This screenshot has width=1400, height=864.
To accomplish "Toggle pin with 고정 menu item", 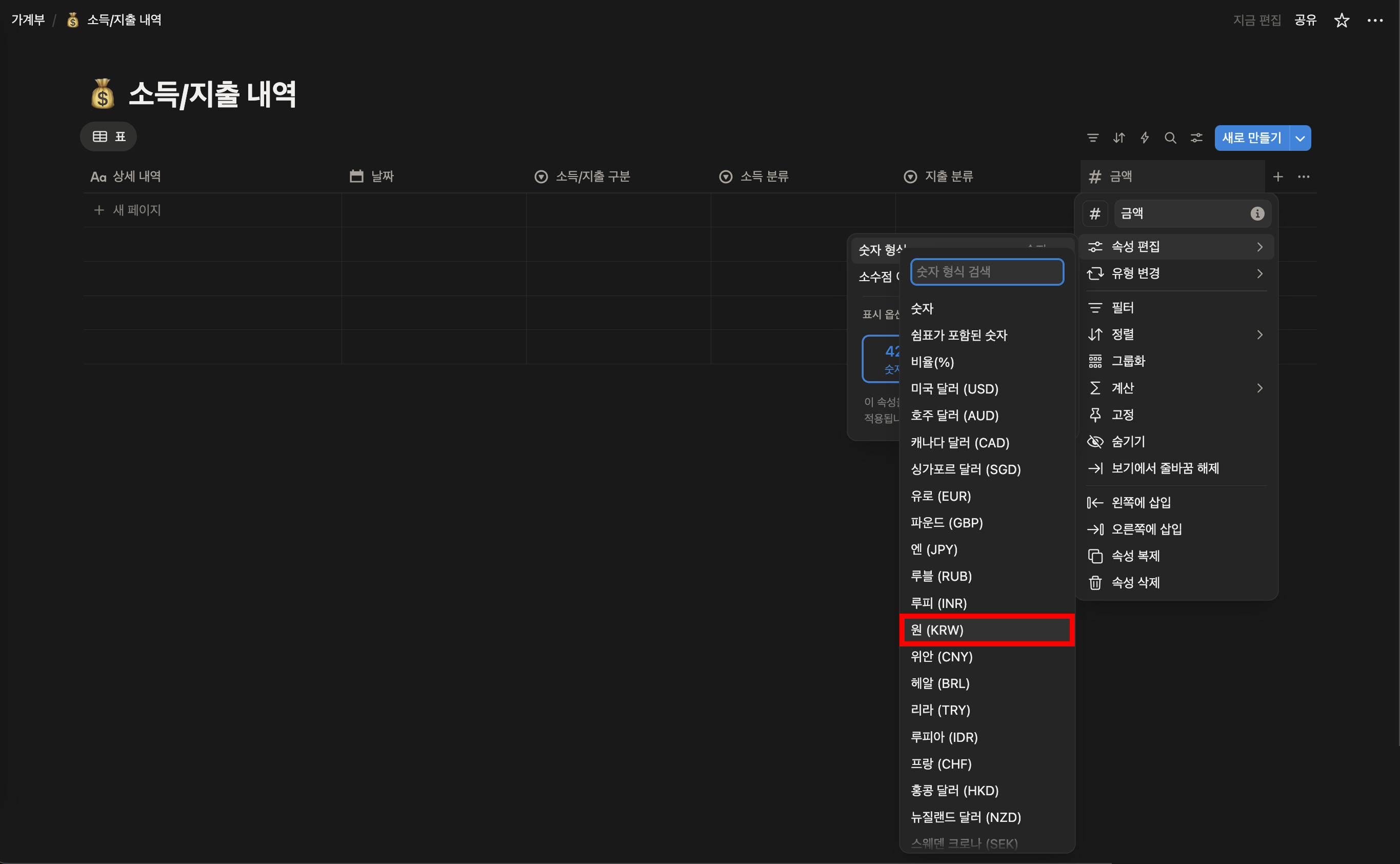I will [1122, 415].
